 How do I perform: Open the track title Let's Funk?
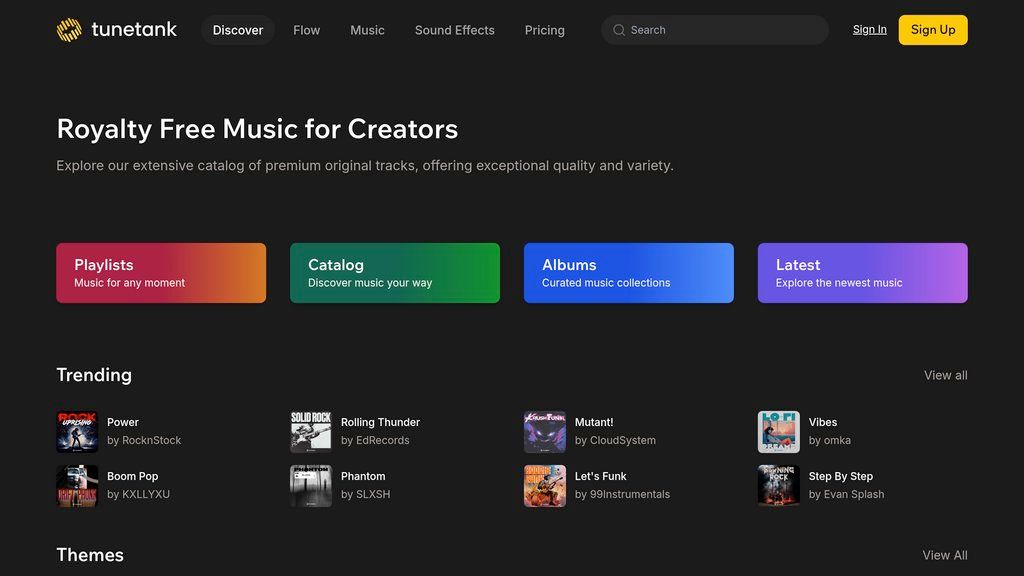tap(600, 477)
